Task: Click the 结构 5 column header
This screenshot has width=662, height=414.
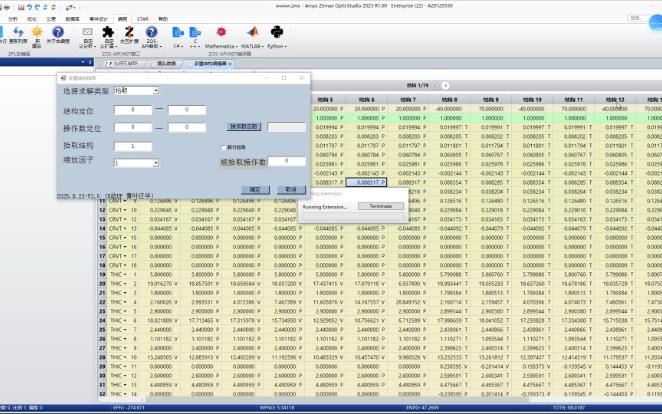Action: pyautogui.click(x=325, y=100)
